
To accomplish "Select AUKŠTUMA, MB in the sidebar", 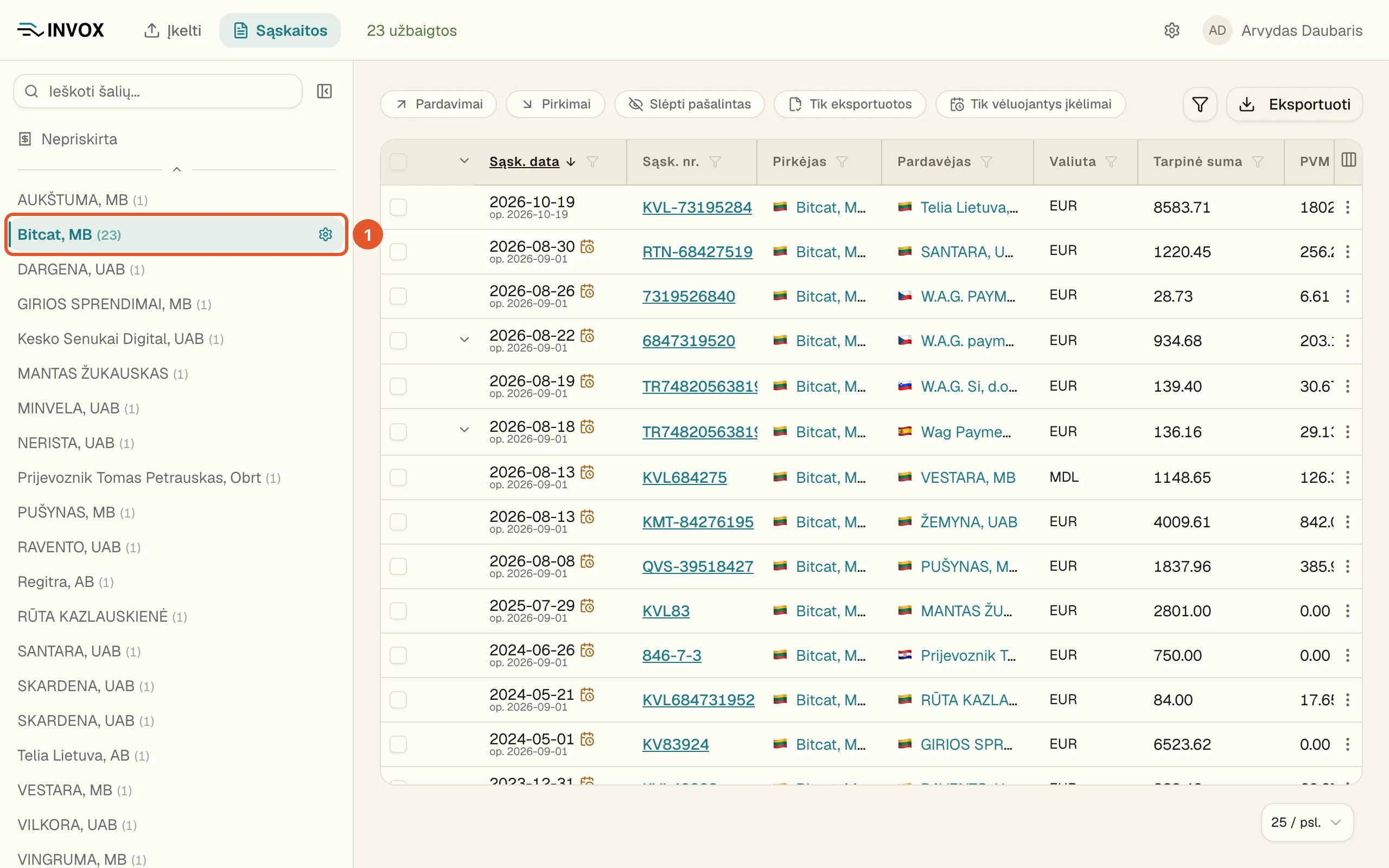I will [x=82, y=200].
